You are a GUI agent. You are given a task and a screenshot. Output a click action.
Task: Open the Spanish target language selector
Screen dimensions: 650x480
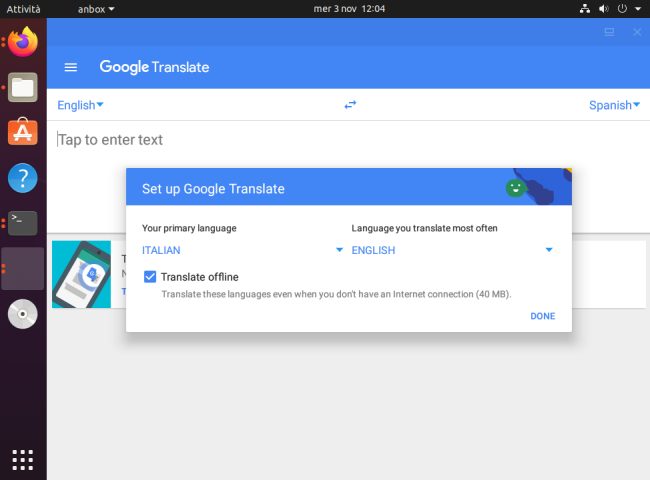pos(614,105)
